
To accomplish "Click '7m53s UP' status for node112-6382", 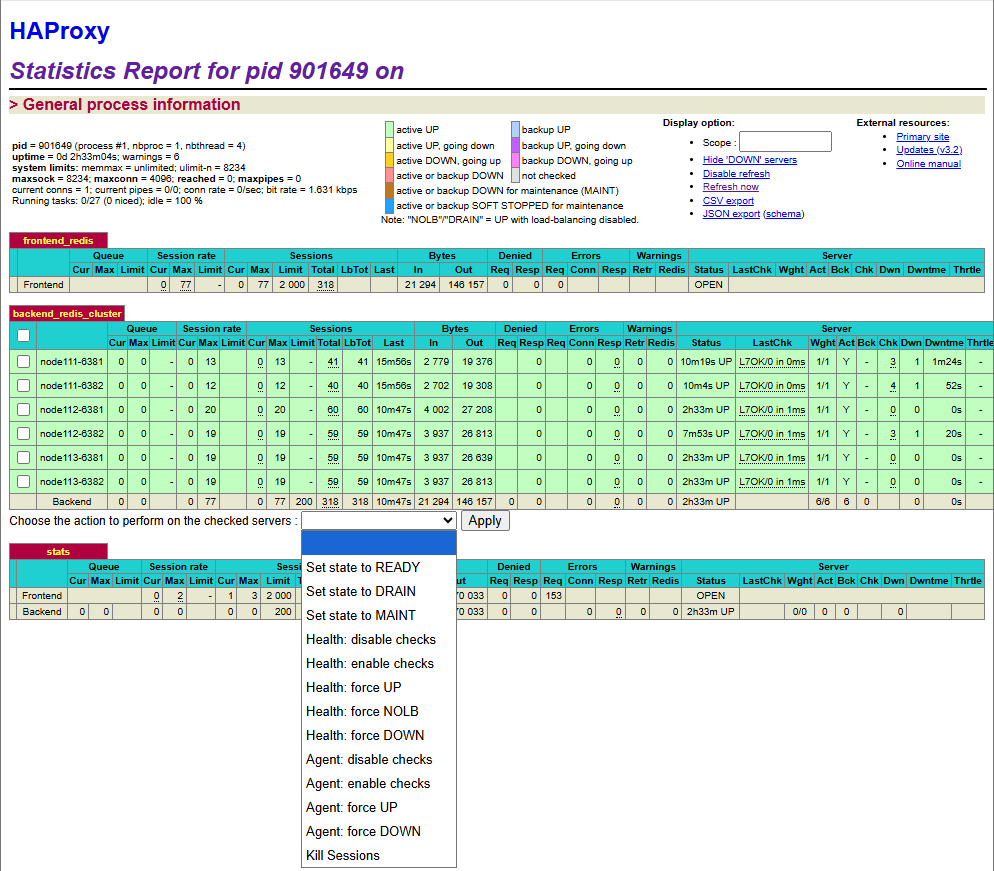I will point(706,434).
